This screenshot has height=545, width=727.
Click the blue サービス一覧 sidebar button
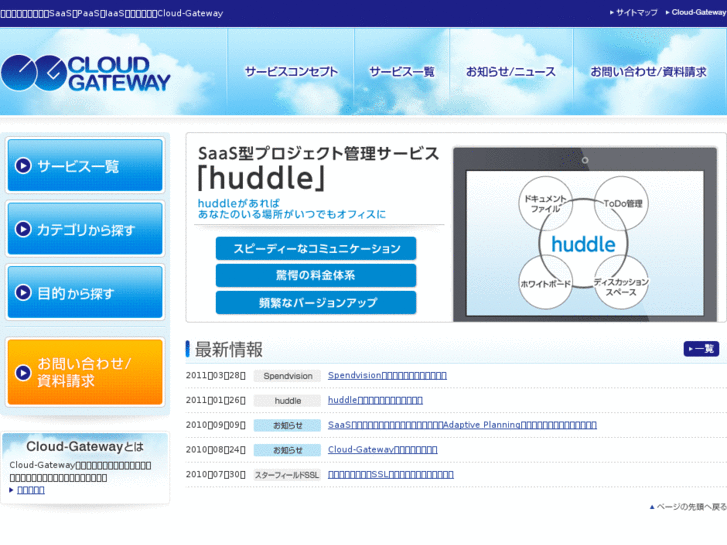(x=85, y=165)
